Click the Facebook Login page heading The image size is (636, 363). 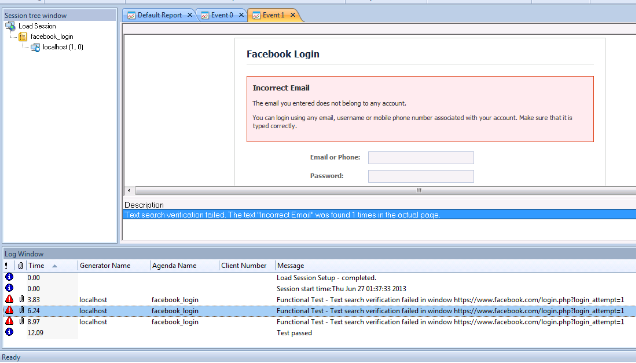pos(283,54)
